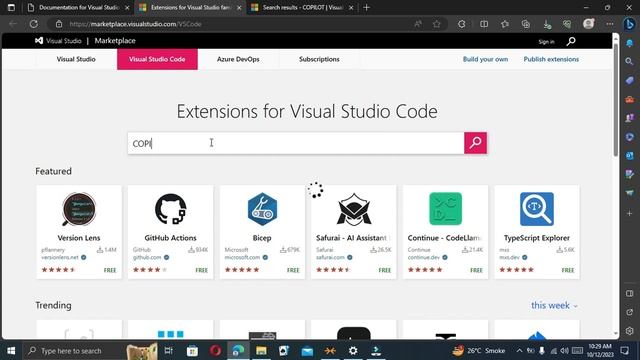
Task: Click the TypeScript Explorer title
Action: (537, 238)
